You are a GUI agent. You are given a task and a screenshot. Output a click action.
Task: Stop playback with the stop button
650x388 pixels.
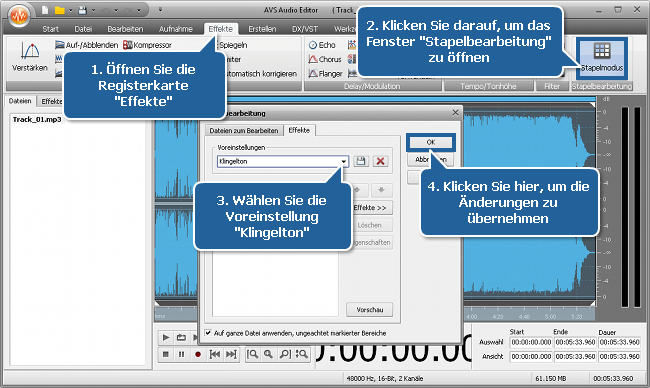(x=165, y=354)
